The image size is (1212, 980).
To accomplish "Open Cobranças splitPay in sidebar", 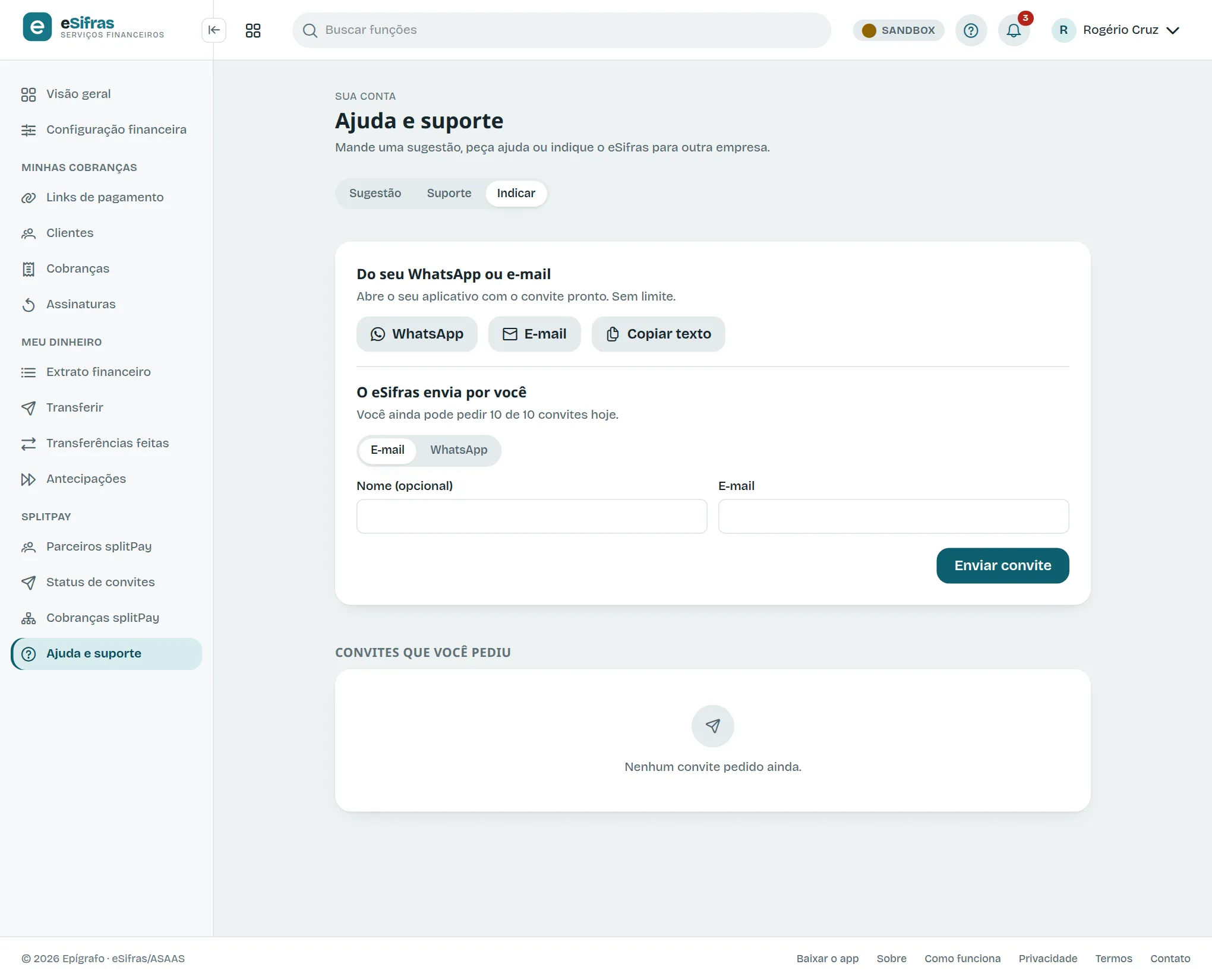I will click(x=103, y=618).
